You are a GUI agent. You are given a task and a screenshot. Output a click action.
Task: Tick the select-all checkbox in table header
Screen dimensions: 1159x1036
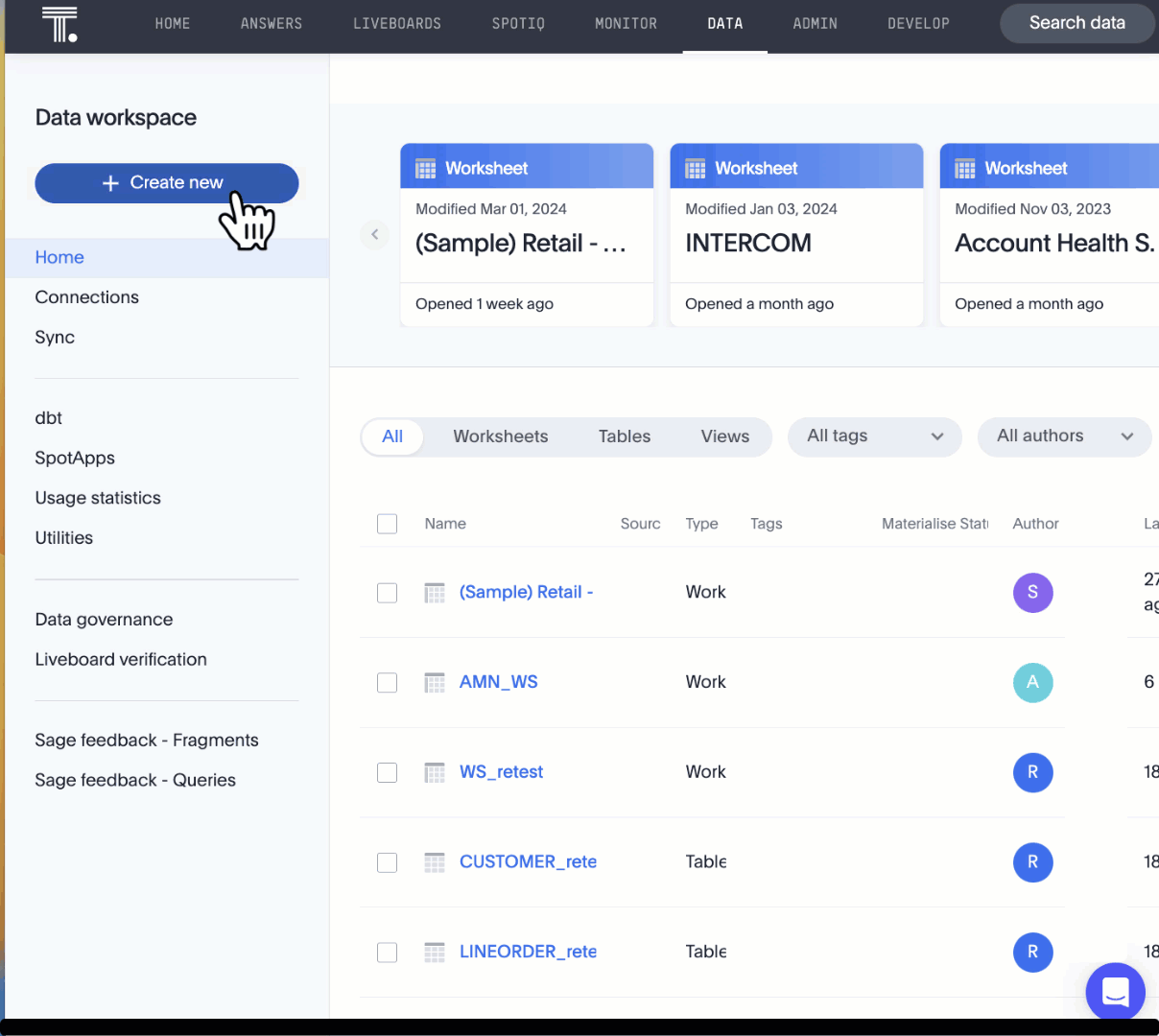click(x=388, y=524)
